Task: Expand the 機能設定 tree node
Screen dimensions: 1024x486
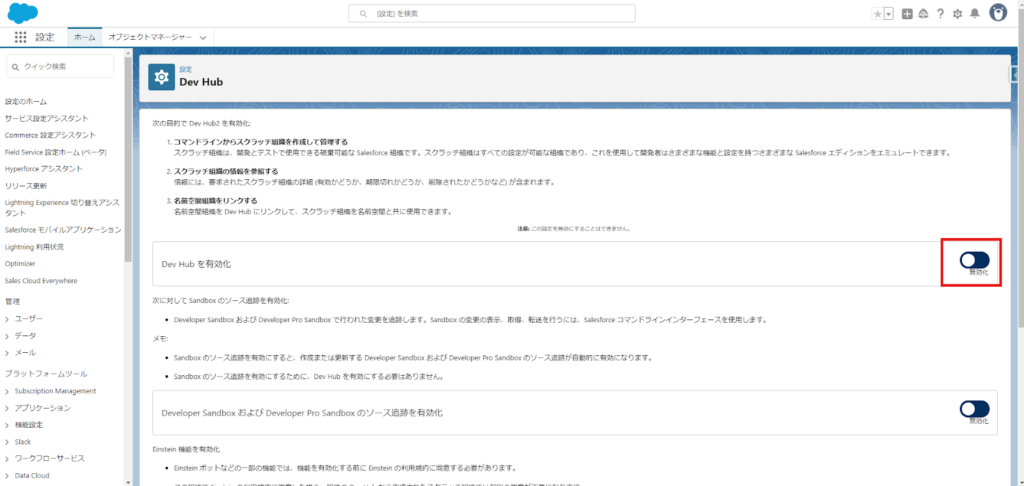Action: (x=7, y=425)
